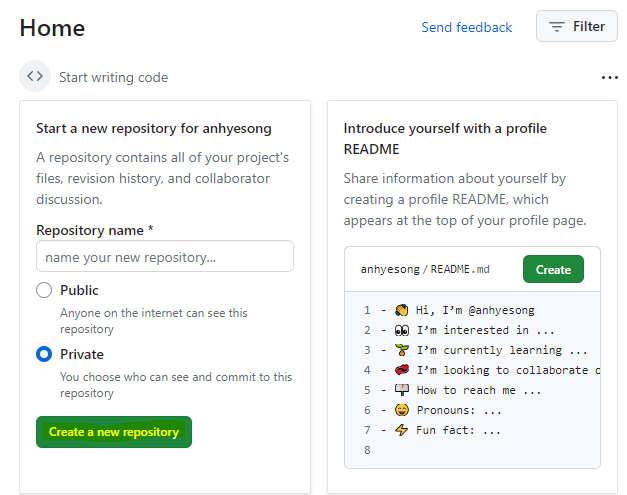Click the code brackets icon
627x495 pixels.
[x=35, y=77]
